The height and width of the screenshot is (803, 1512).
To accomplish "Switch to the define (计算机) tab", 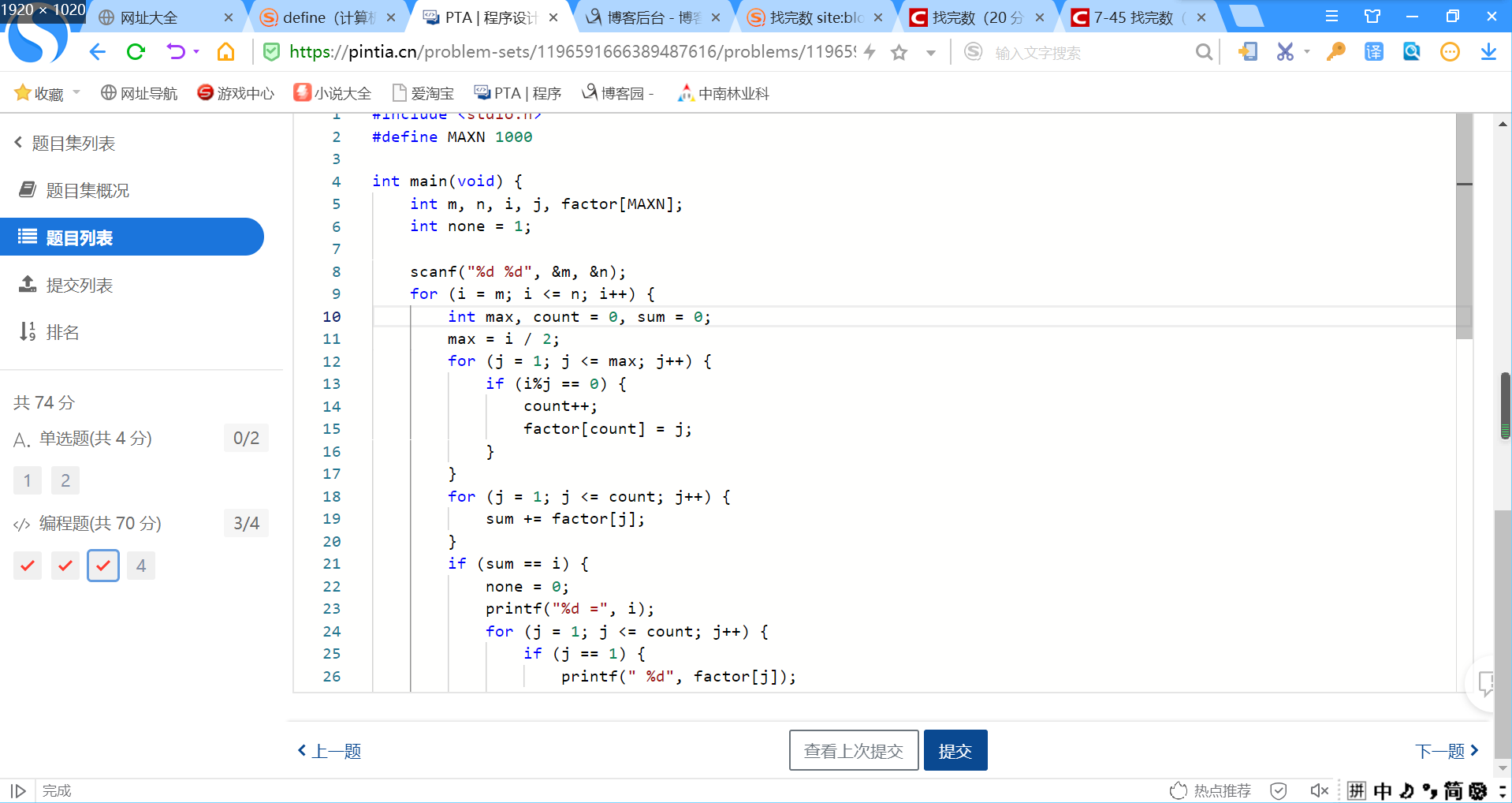I will [329, 17].
